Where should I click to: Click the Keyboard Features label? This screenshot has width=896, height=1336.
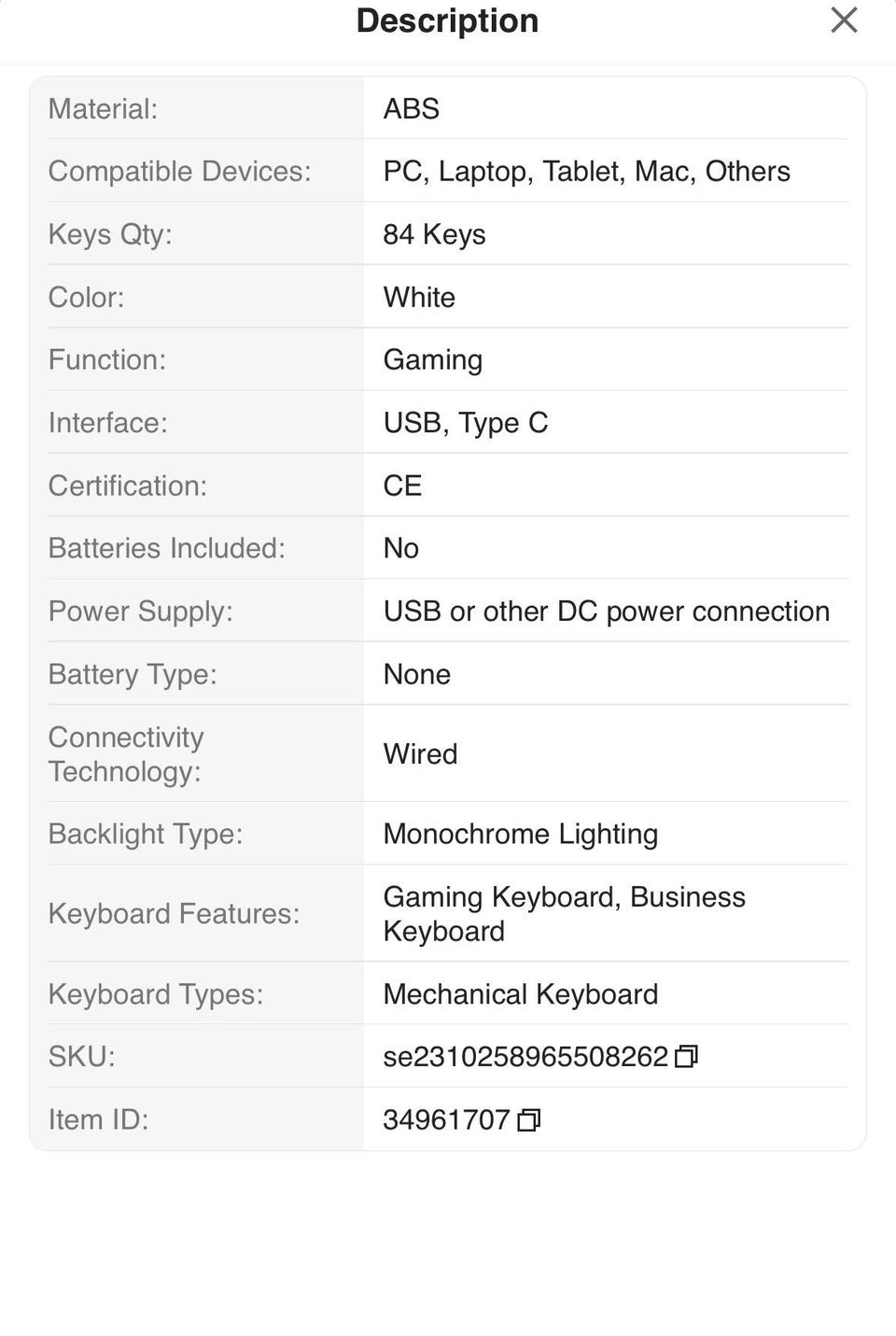(x=174, y=914)
